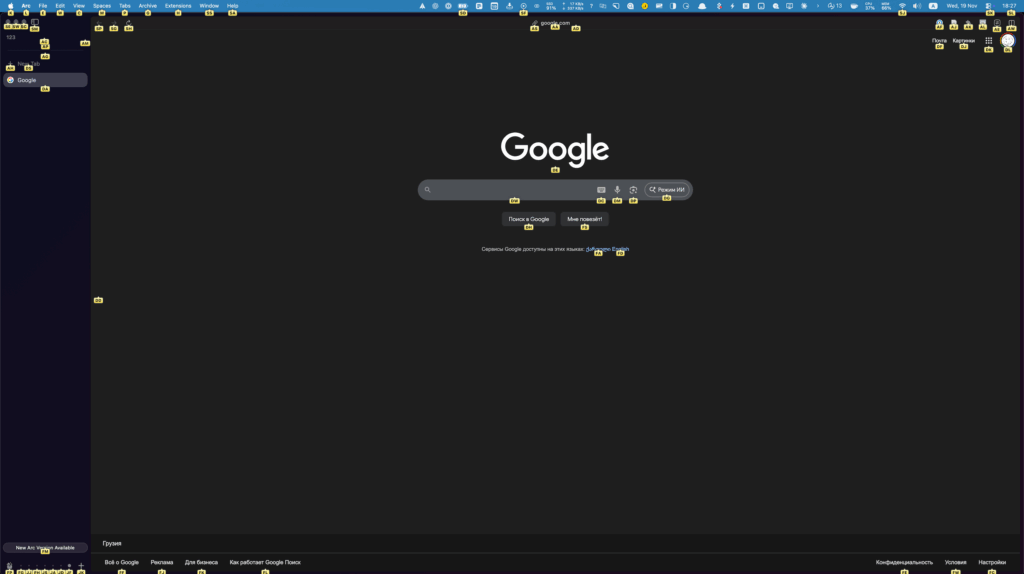Open Google Lens image search icon
This screenshot has width=1024, height=574.
tap(633, 190)
